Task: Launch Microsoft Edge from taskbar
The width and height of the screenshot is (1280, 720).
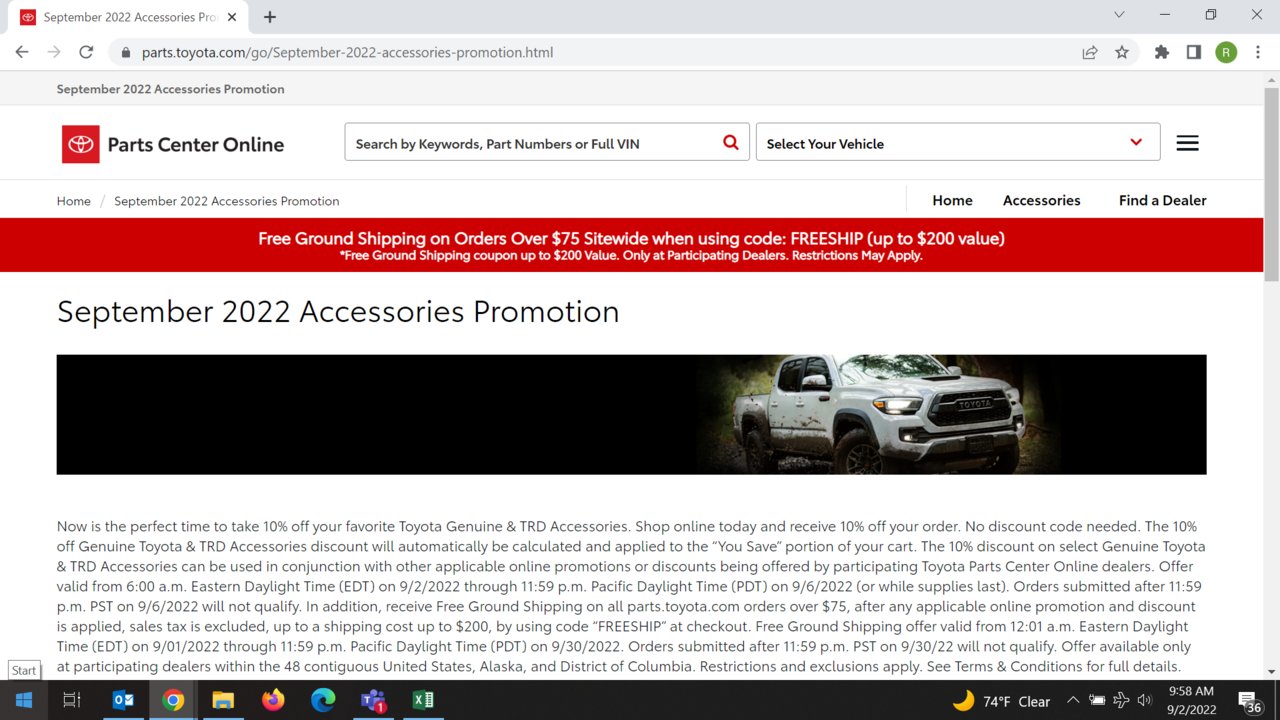Action: (x=323, y=700)
